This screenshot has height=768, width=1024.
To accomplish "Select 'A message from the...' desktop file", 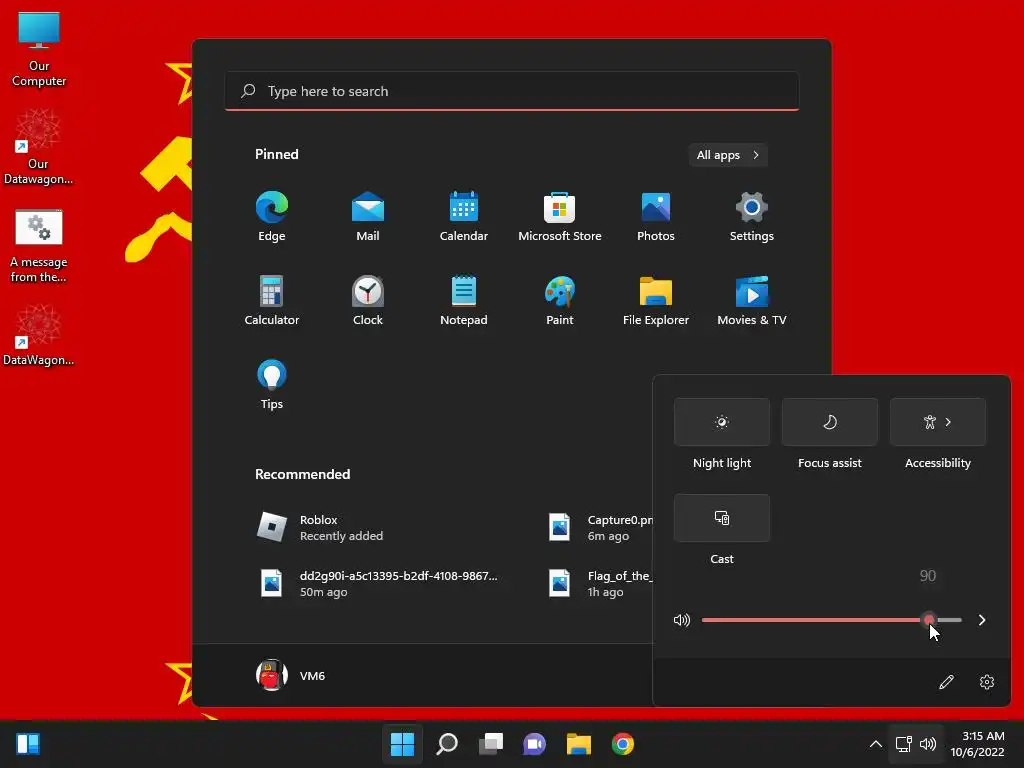I will (39, 247).
